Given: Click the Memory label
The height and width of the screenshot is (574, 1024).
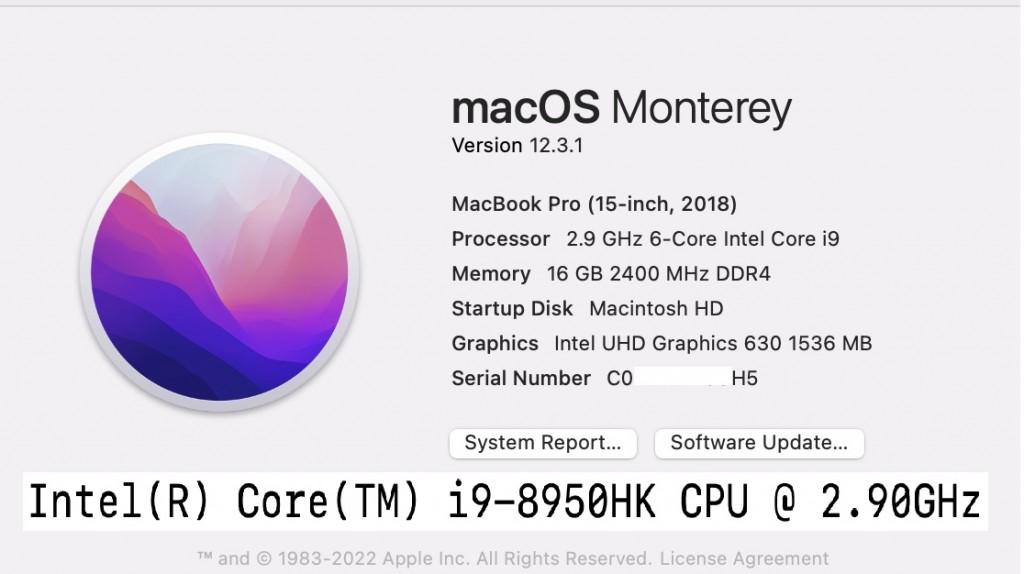Looking at the screenshot, I should [490, 274].
